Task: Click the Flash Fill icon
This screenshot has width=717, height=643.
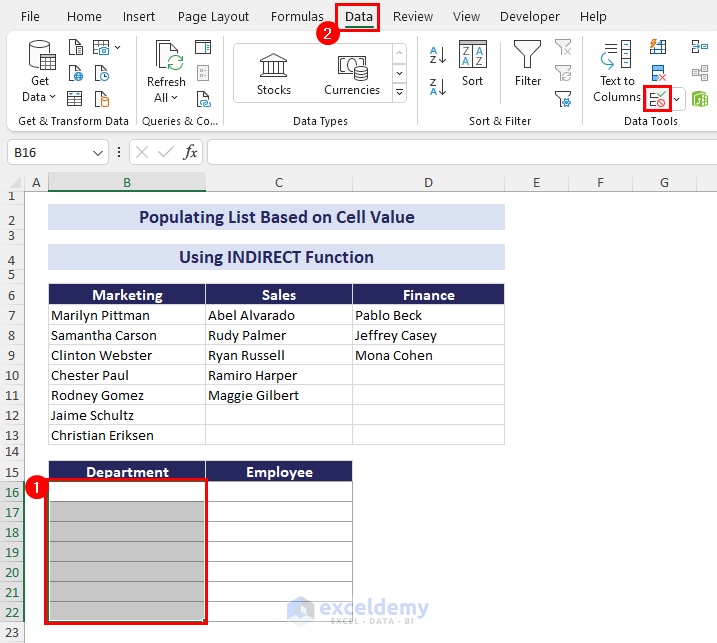Action: click(658, 47)
